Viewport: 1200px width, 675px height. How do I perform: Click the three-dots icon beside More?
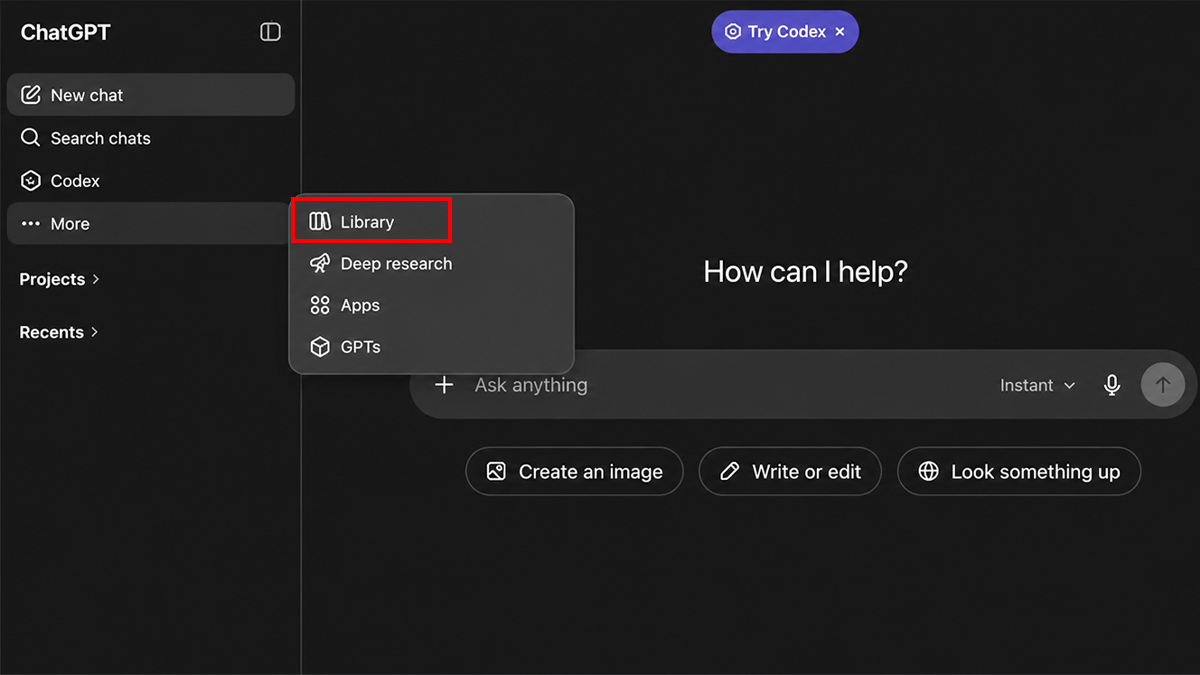(x=31, y=224)
